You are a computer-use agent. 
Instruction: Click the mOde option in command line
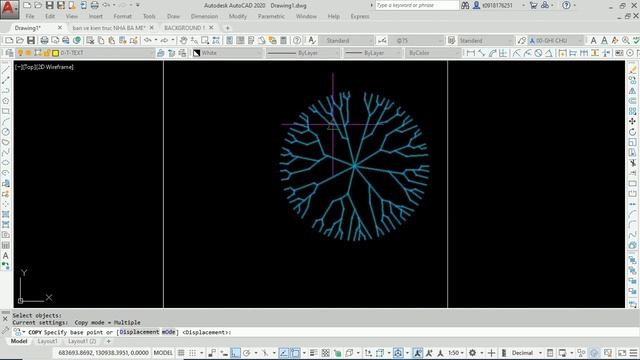pos(169,332)
